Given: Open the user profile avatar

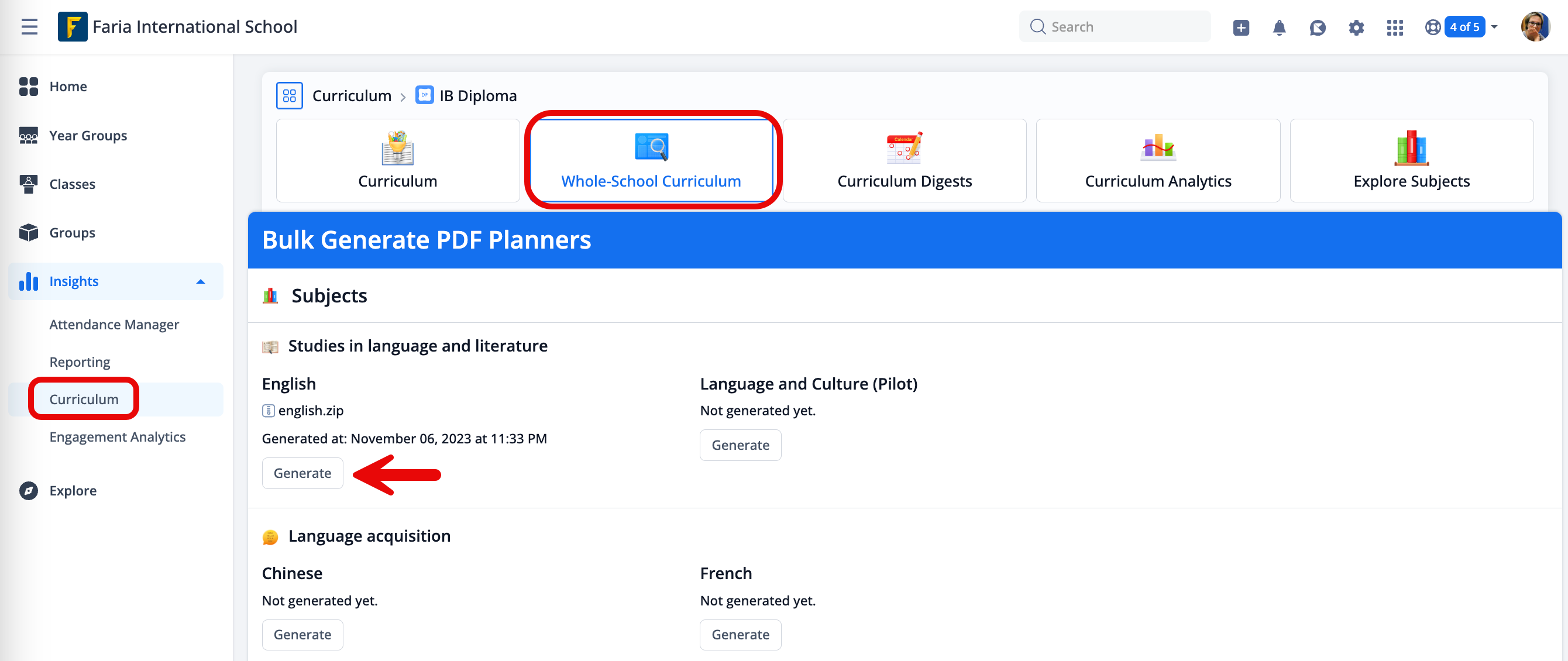Looking at the screenshot, I should coord(1535,27).
